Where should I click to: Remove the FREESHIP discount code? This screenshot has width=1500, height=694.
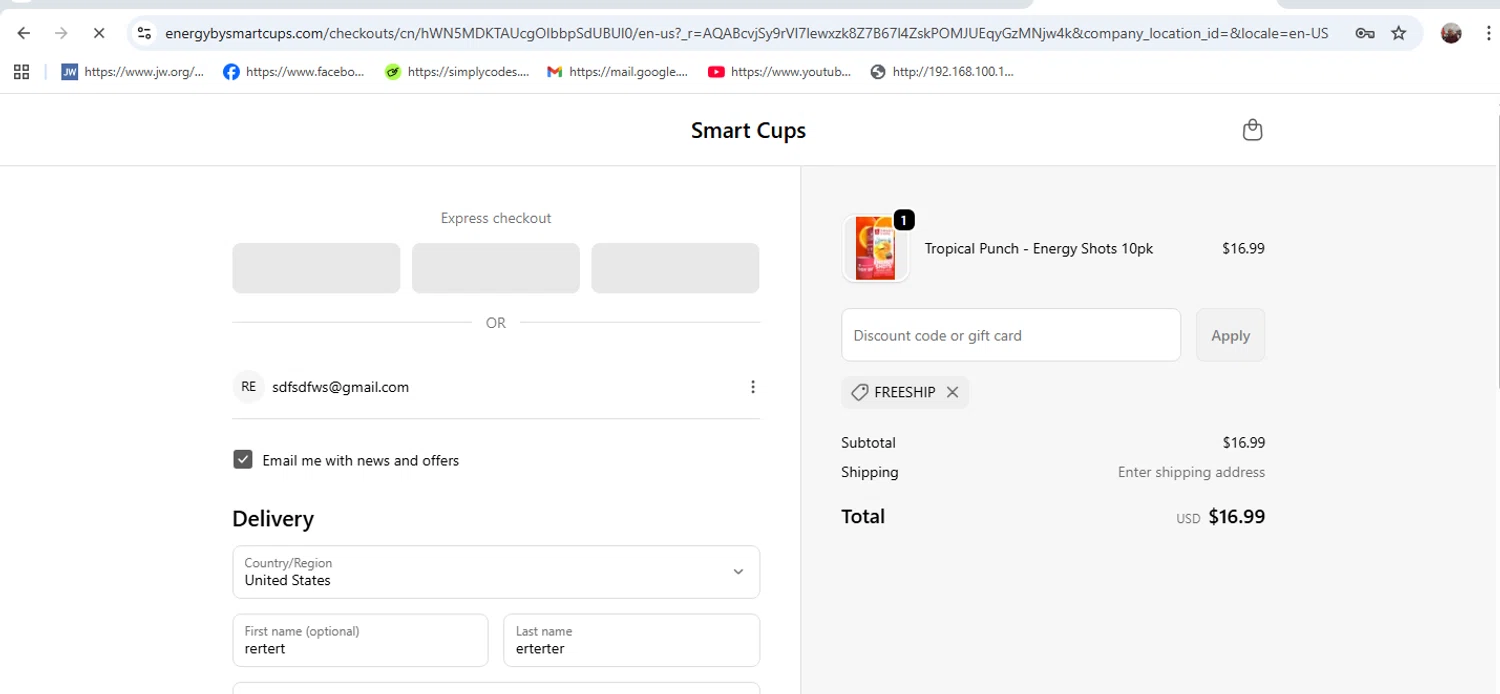click(952, 392)
